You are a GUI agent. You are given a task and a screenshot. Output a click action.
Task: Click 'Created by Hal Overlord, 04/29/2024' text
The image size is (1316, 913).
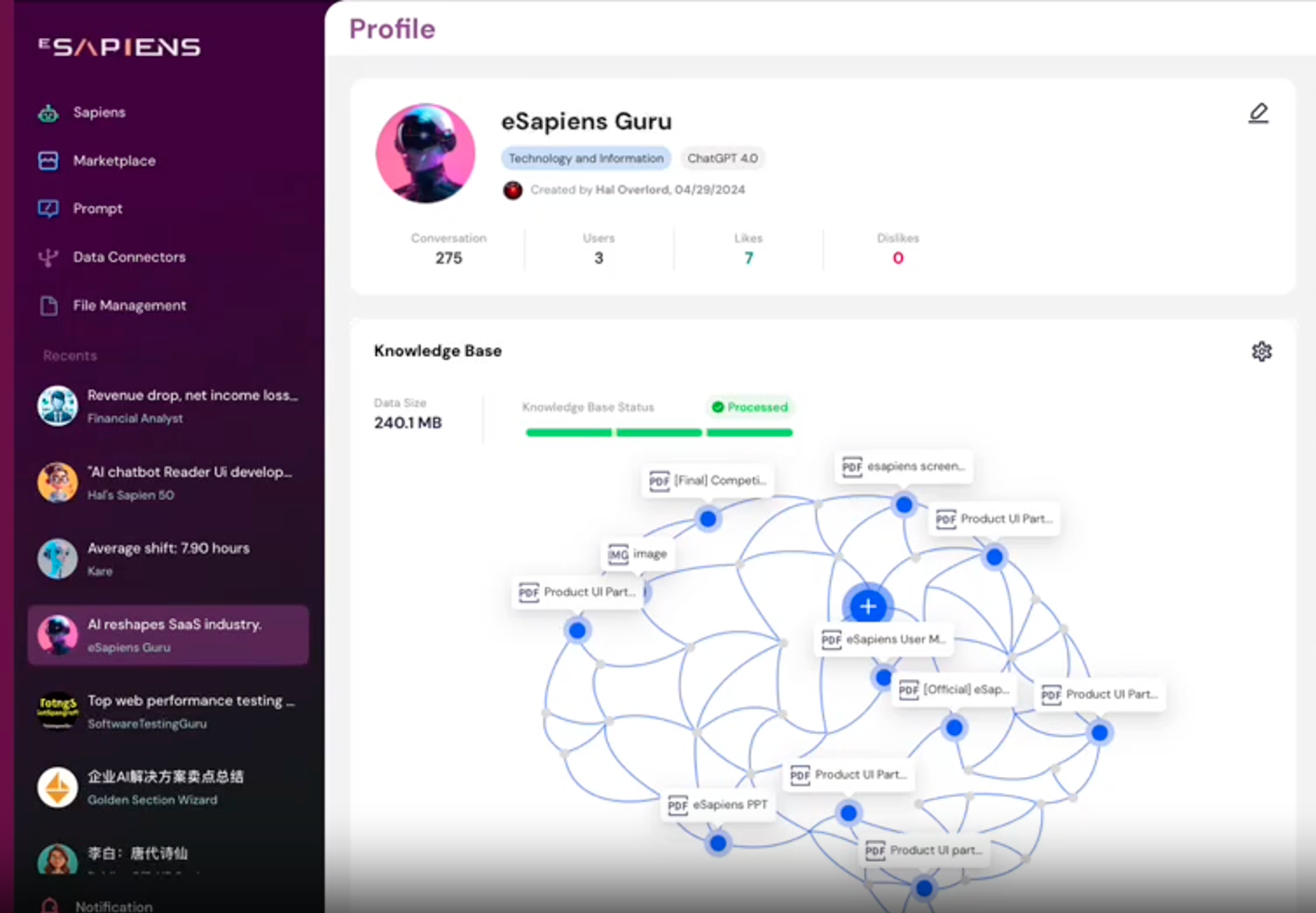pos(638,190)
